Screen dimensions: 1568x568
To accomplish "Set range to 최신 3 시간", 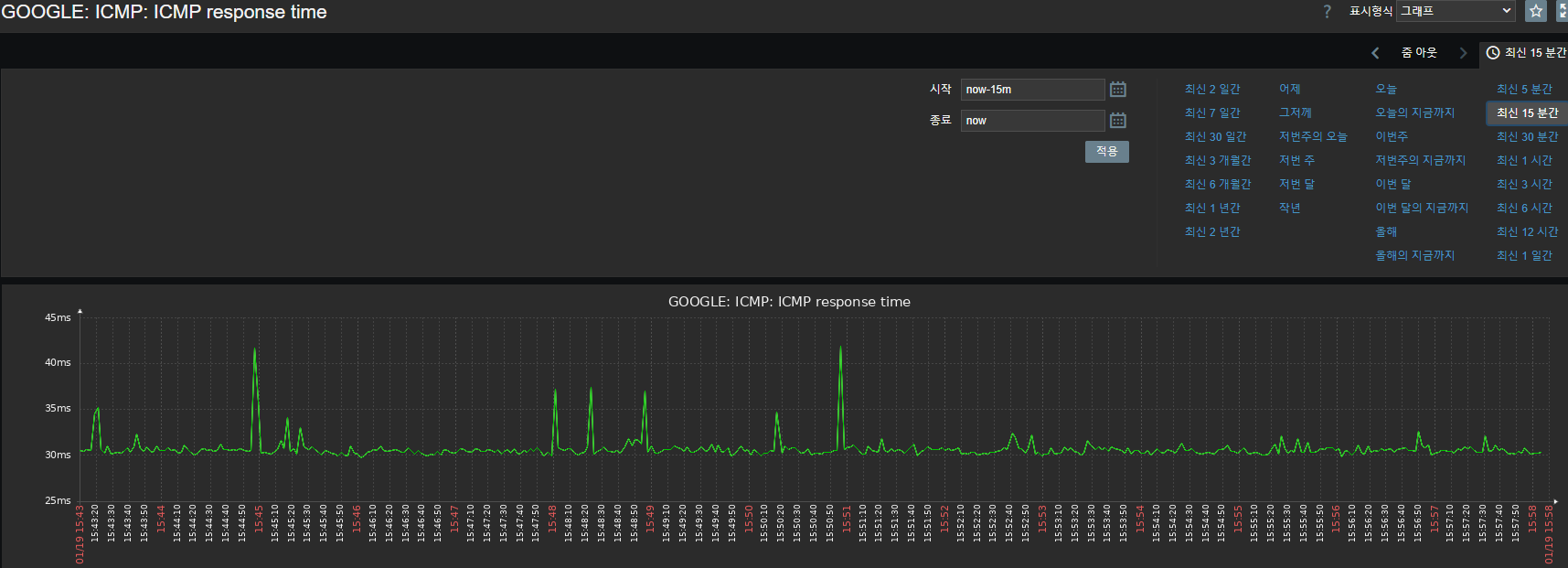I will (x=1524, y=185).
